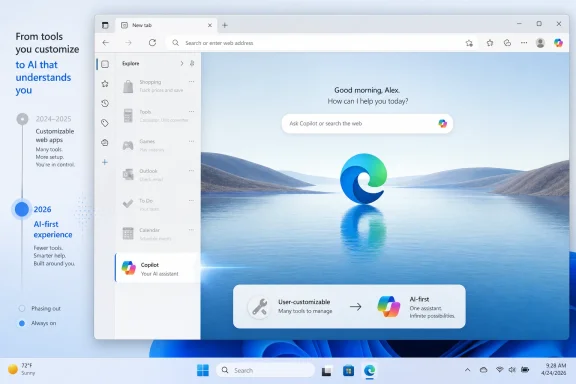Viewport: 576px width, 384px height.
Task: Open the history clock icon in sidebar
Action: 105,103
